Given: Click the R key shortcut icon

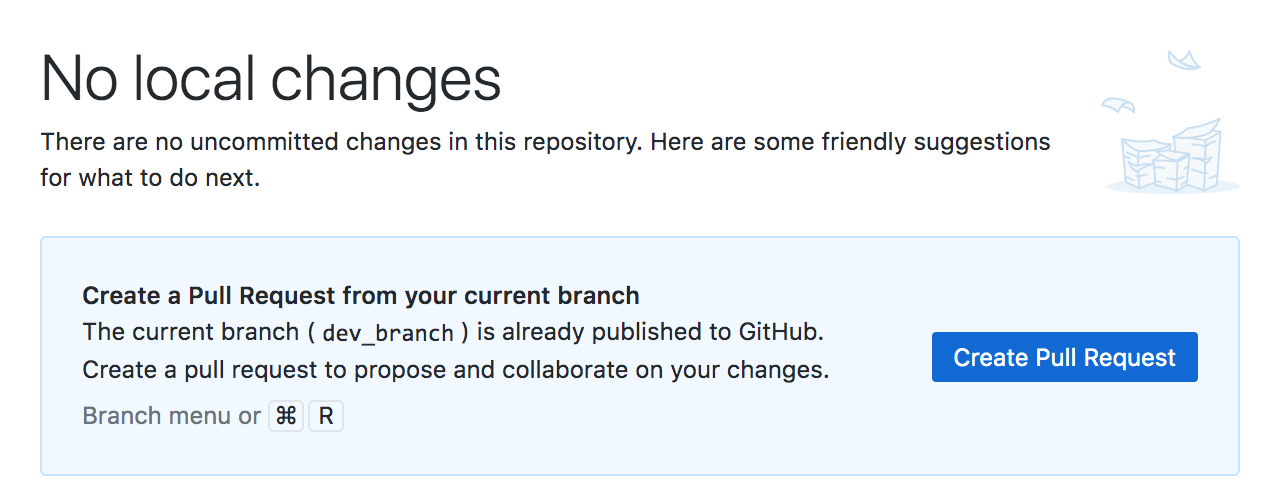Looking at the screenshot, I should coord(326,416).
